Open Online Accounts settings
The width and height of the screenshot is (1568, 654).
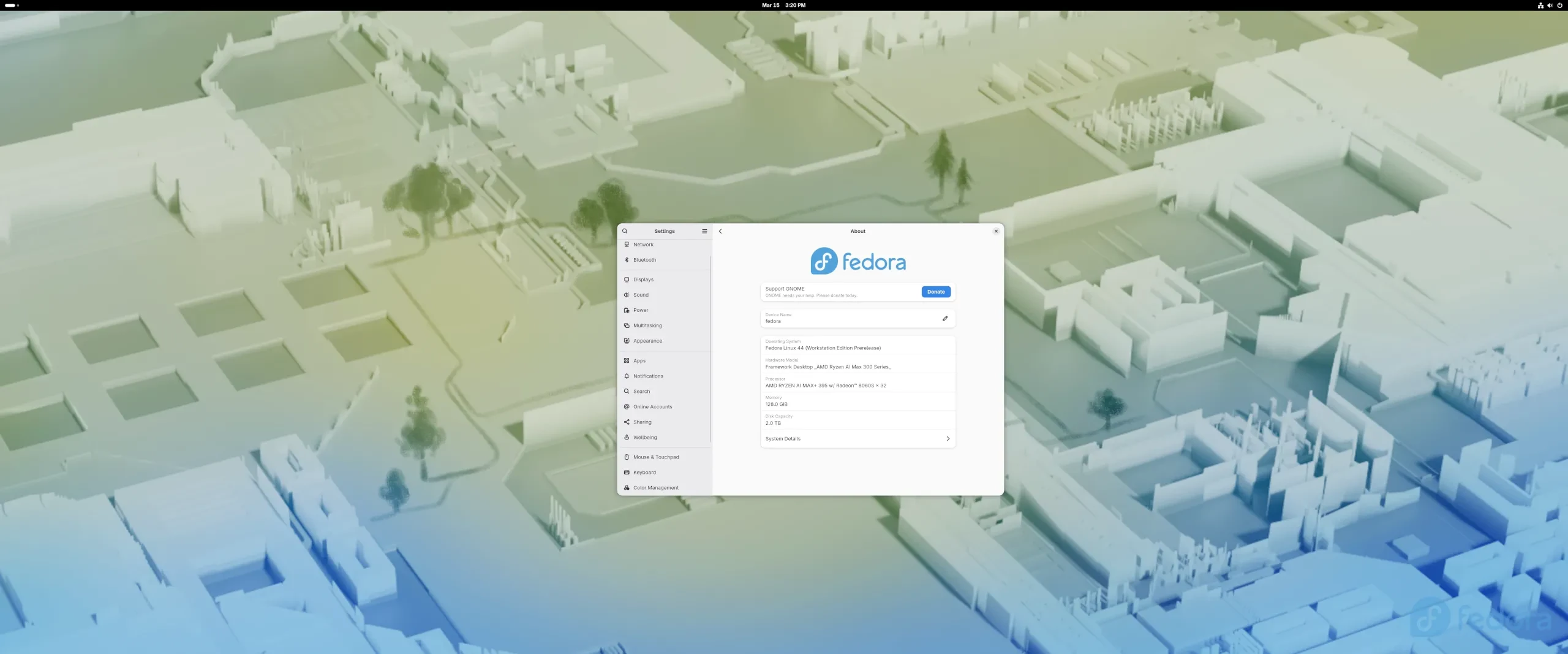coord(652,407)
